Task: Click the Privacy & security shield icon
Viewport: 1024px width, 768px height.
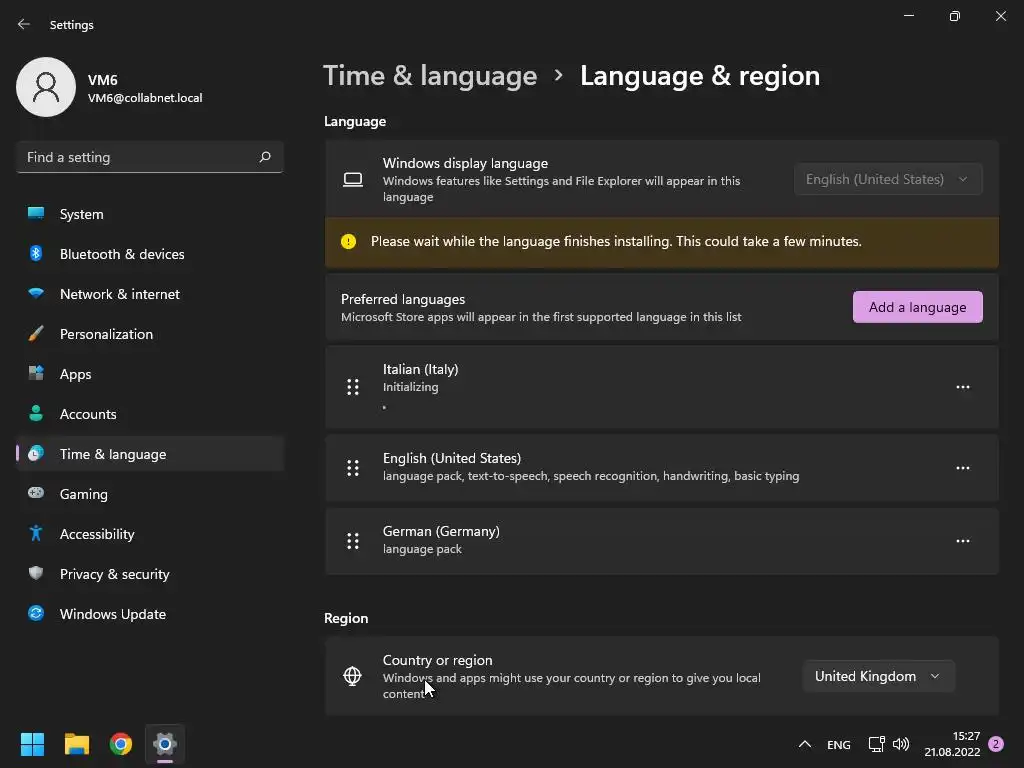Action: click(x=36, y=573)
